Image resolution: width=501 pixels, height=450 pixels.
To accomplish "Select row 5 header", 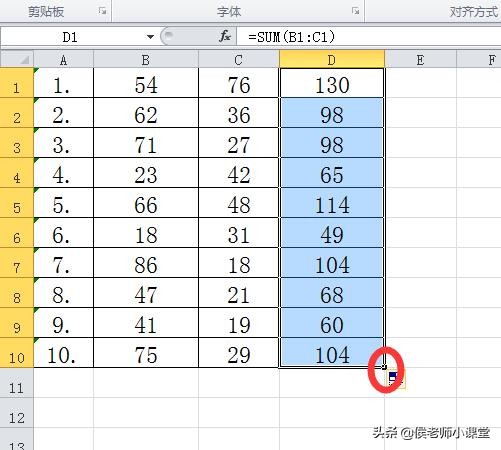I will coord(17,203).
